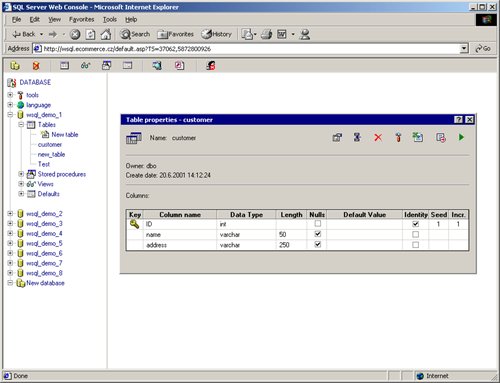500x383 pixels.
Task: Expand the wsql_demo_2 database node
Action: coord(10,214)
